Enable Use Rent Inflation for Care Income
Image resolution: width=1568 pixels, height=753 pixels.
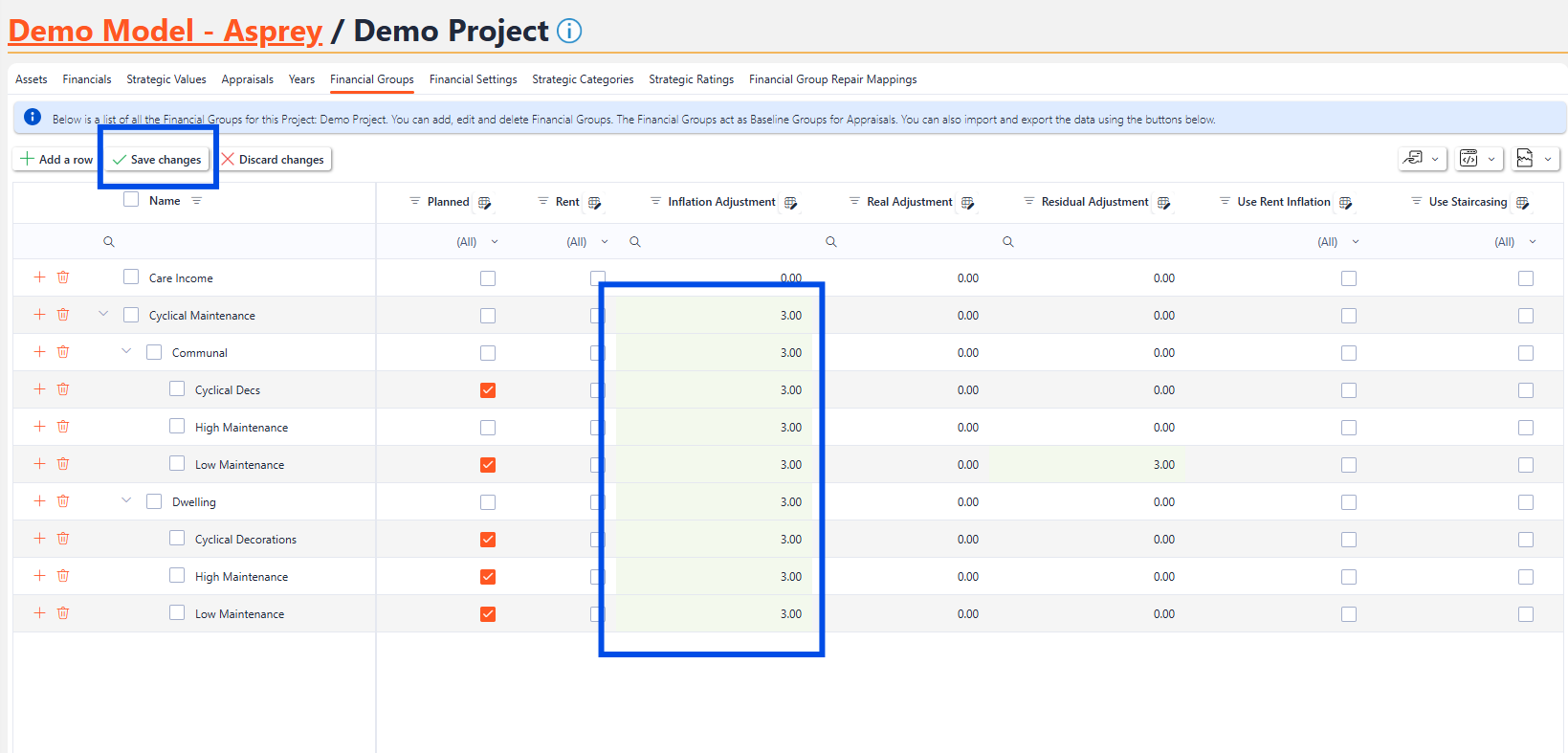click(x=1349, y=278)
